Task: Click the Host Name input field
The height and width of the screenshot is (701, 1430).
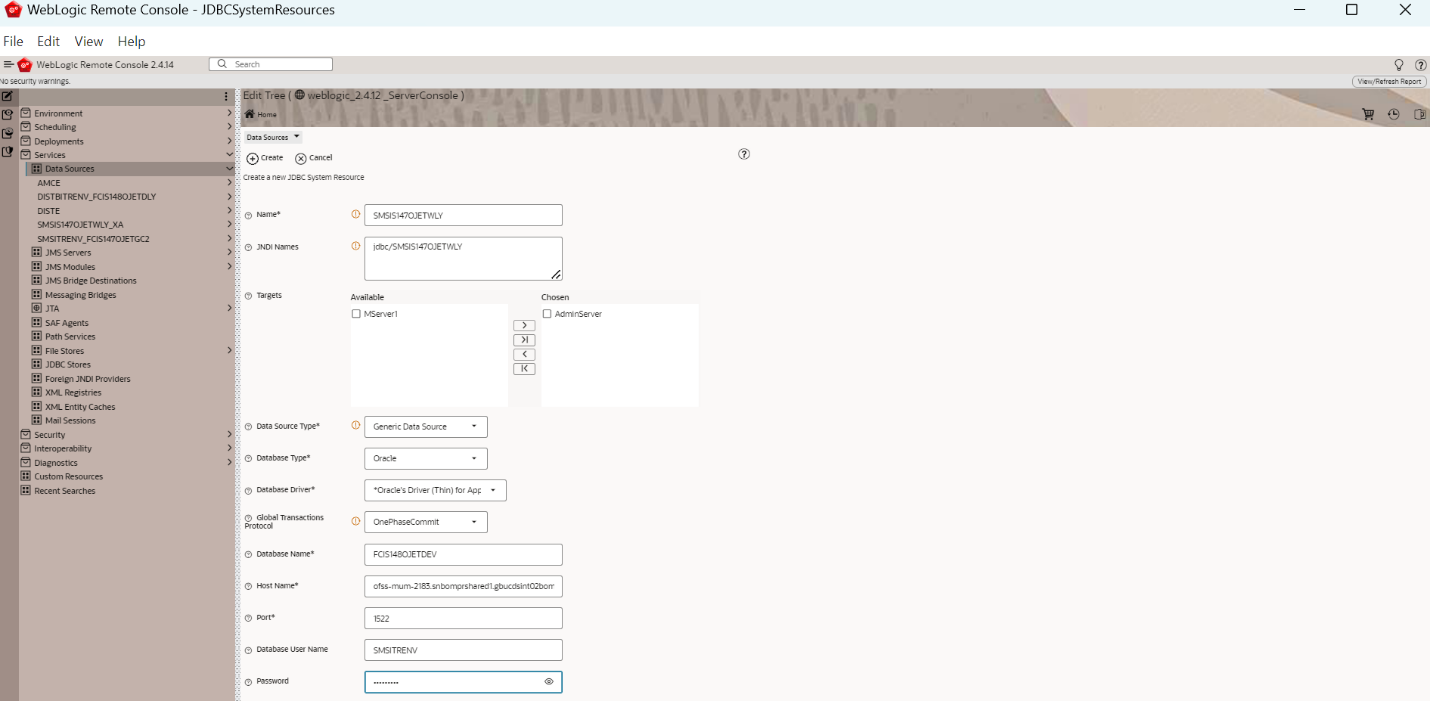Action: tap(464, 586)
